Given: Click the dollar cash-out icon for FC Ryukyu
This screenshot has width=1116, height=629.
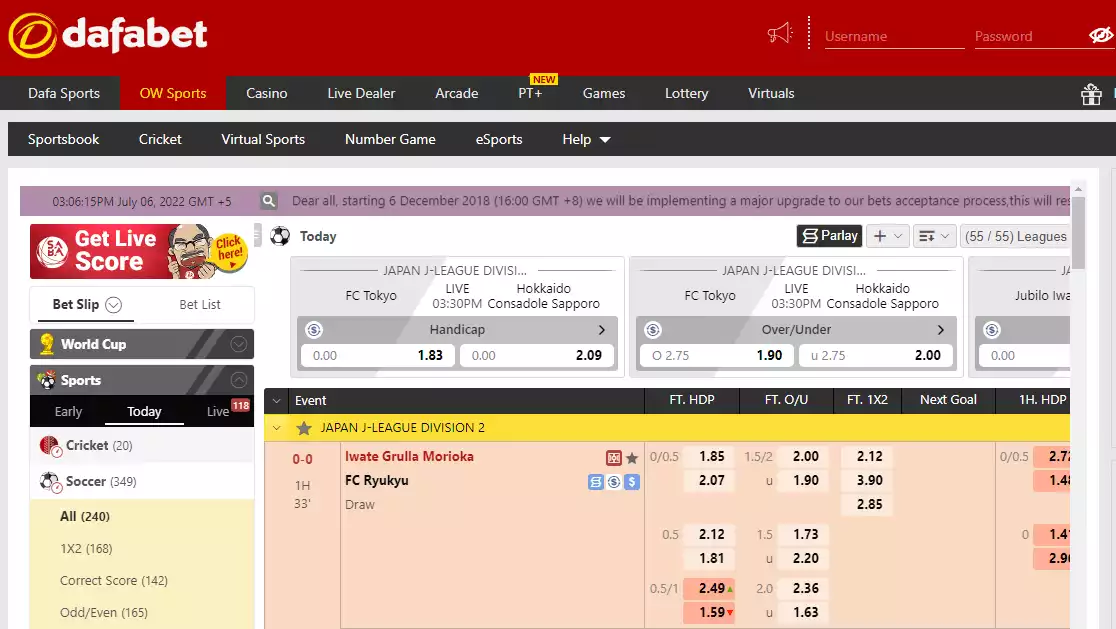Looking at the screenshot, I should click(632, 482).
